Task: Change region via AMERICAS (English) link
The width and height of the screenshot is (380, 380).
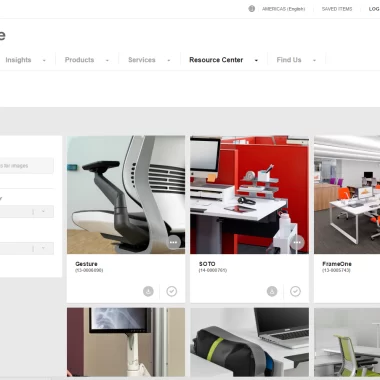Action: pyautogui.click(x=283, y=9)
